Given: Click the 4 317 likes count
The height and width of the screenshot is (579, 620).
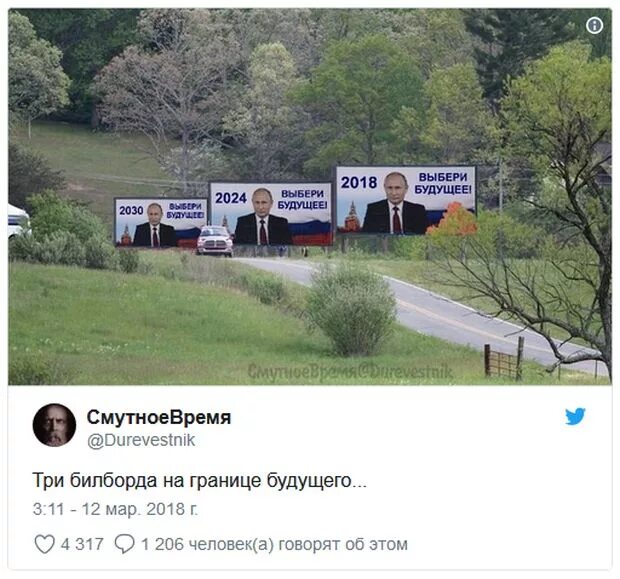Looking at the screenshot, I should point(82,544).
